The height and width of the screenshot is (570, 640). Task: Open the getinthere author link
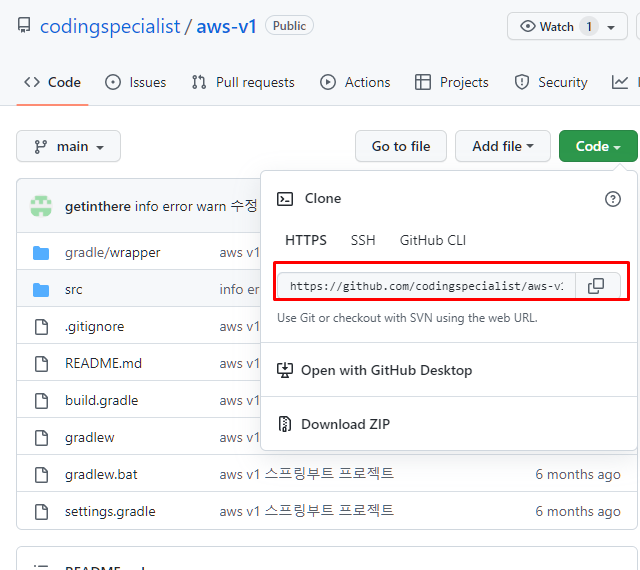click(98, 207)
